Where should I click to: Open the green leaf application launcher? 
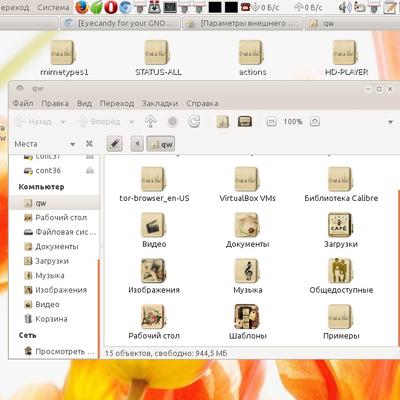(x=96, y=7)
